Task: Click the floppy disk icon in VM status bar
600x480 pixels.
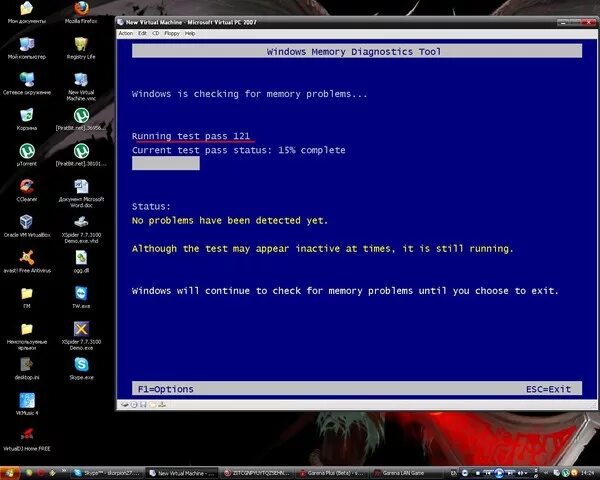Action: [143, 405]
